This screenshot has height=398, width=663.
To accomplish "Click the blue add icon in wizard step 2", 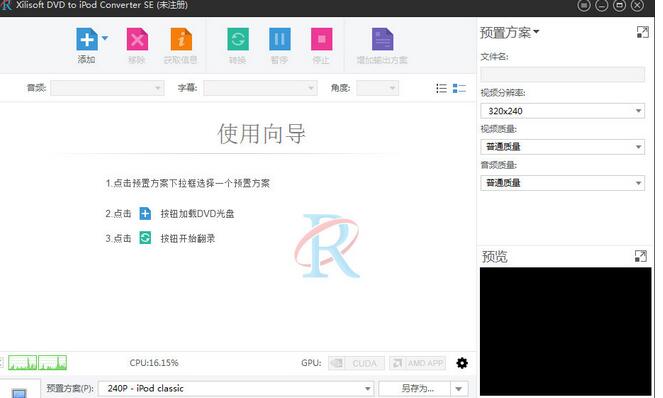I will [145, 214].
